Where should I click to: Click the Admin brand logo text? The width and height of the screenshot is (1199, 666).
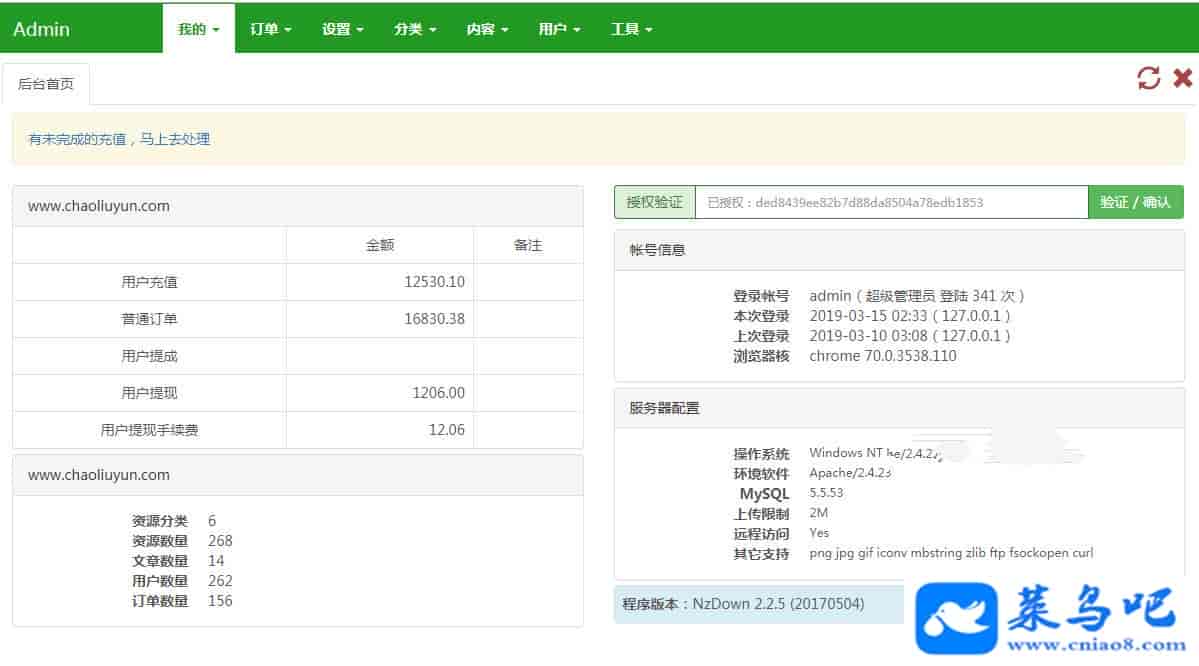41,29
